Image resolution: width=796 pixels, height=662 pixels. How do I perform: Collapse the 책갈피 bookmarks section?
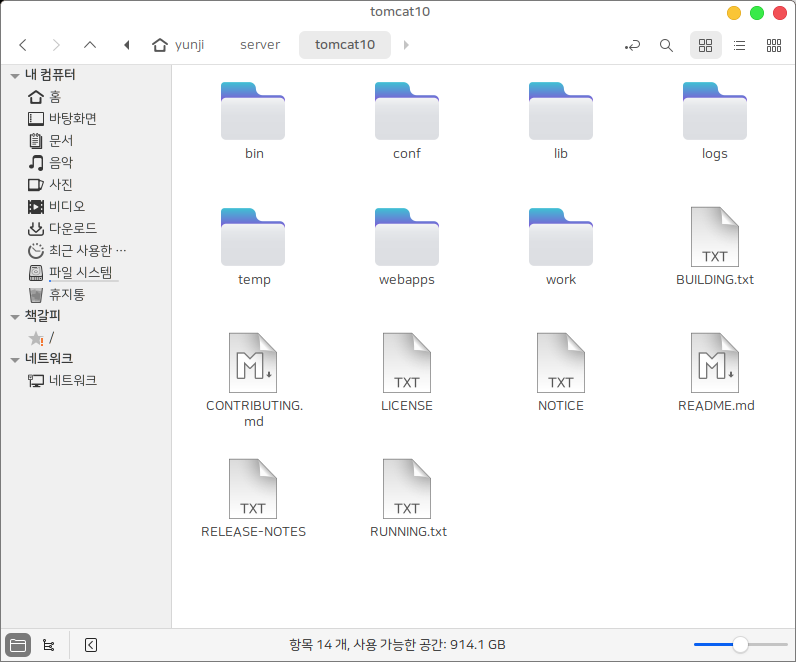point(15,317)
